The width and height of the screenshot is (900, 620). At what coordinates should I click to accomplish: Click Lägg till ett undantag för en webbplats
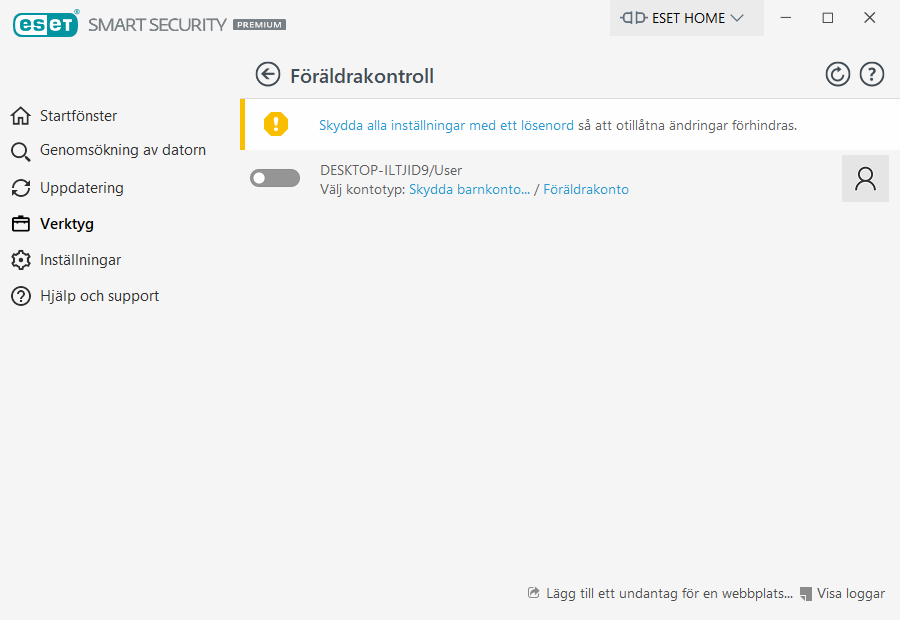(x=669, y=593)
